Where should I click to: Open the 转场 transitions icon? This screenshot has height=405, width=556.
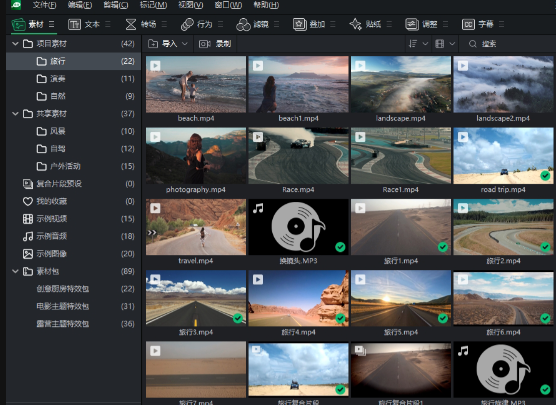coord(131,24)
